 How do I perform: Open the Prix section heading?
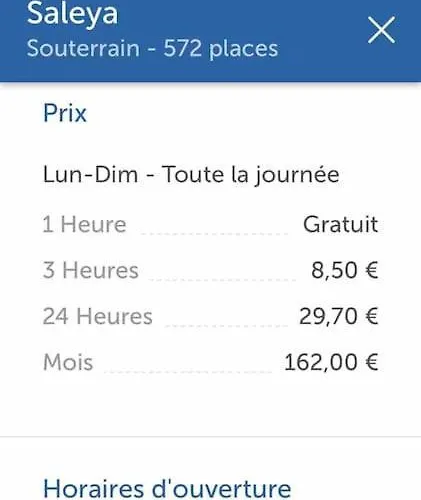coord(65,113)
